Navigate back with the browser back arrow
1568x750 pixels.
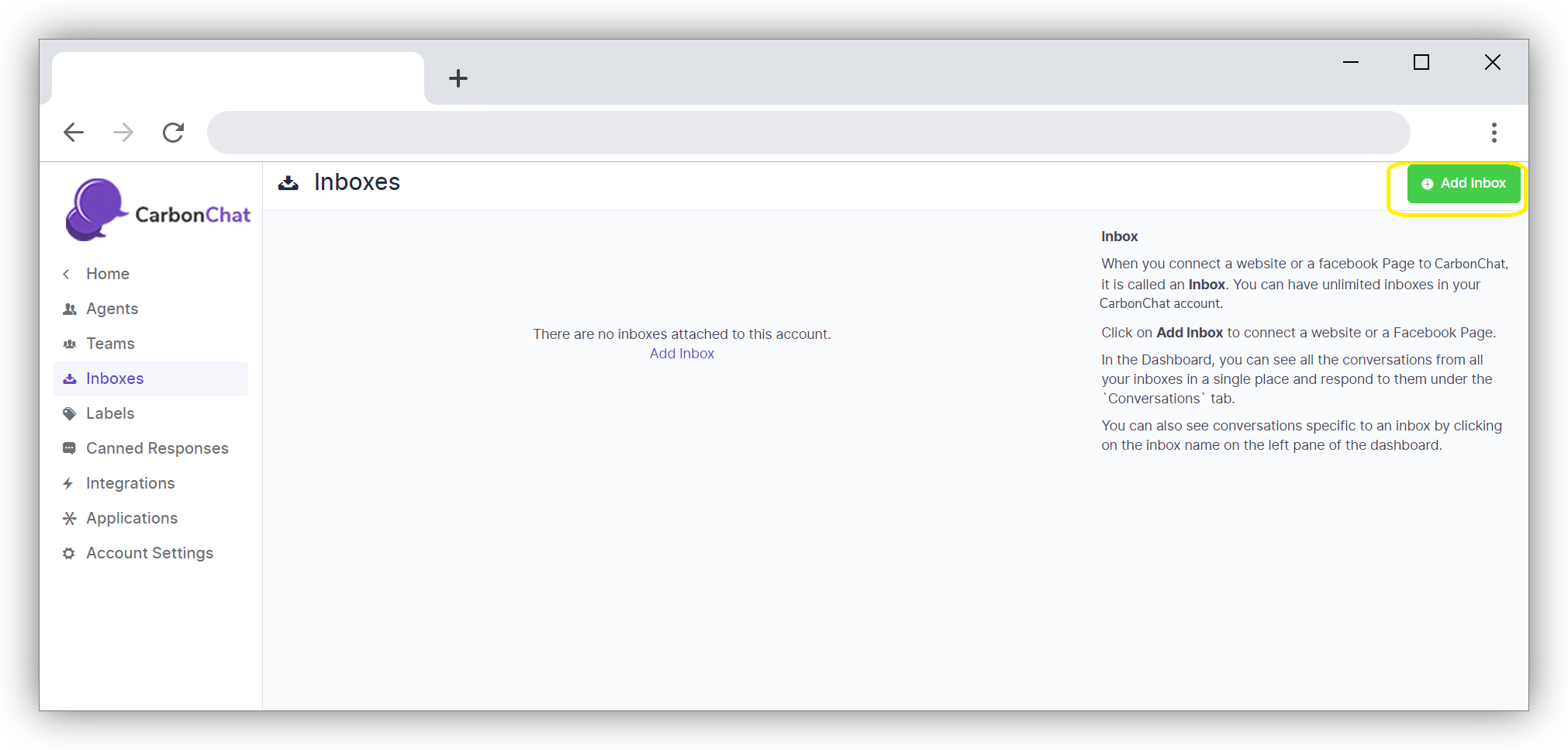(74, 133)
